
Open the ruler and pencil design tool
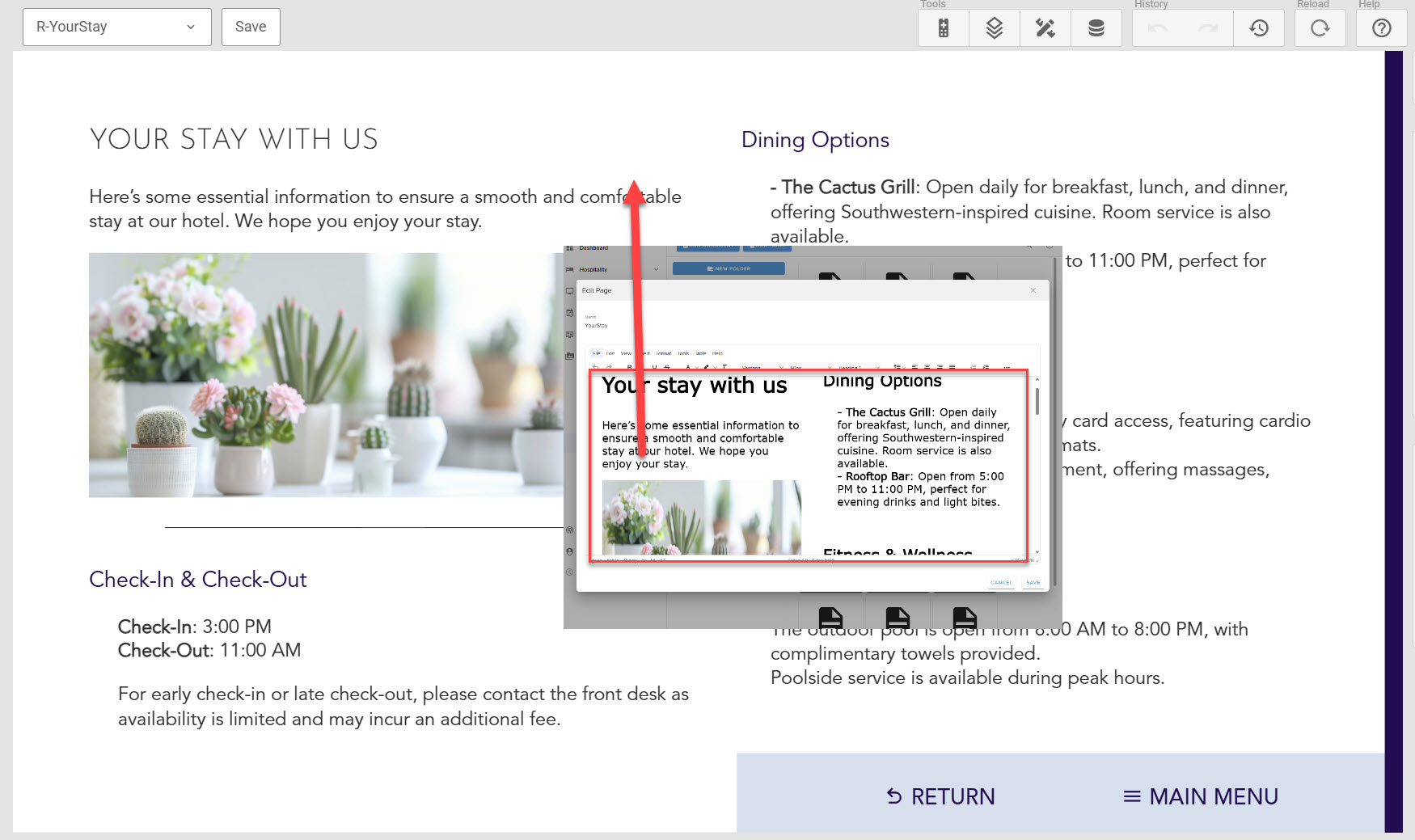[x=1045, y=28]
